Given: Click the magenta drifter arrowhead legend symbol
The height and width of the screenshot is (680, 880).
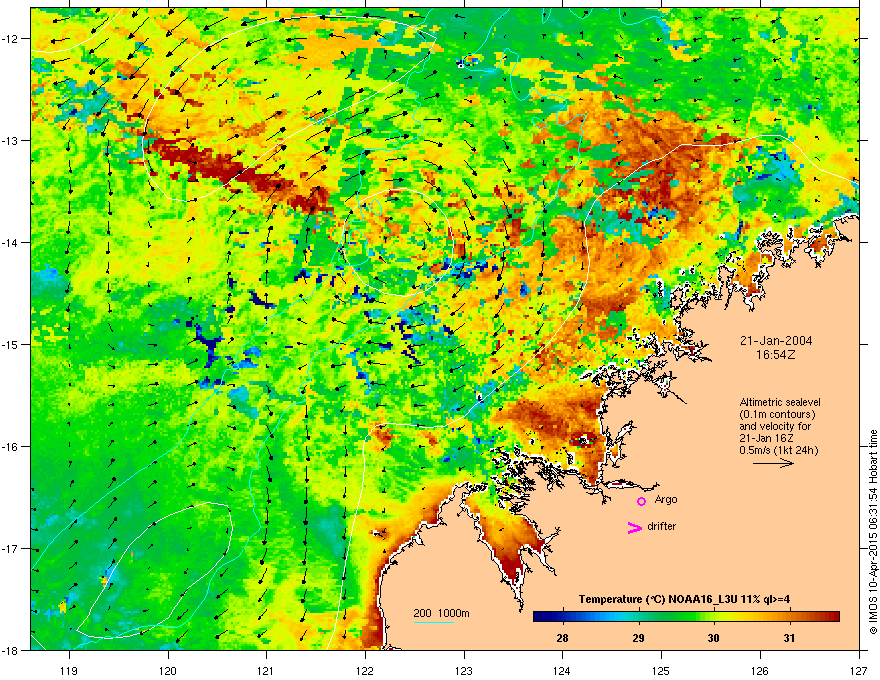Looking at the screenshot, I should (x=635, y=527).
